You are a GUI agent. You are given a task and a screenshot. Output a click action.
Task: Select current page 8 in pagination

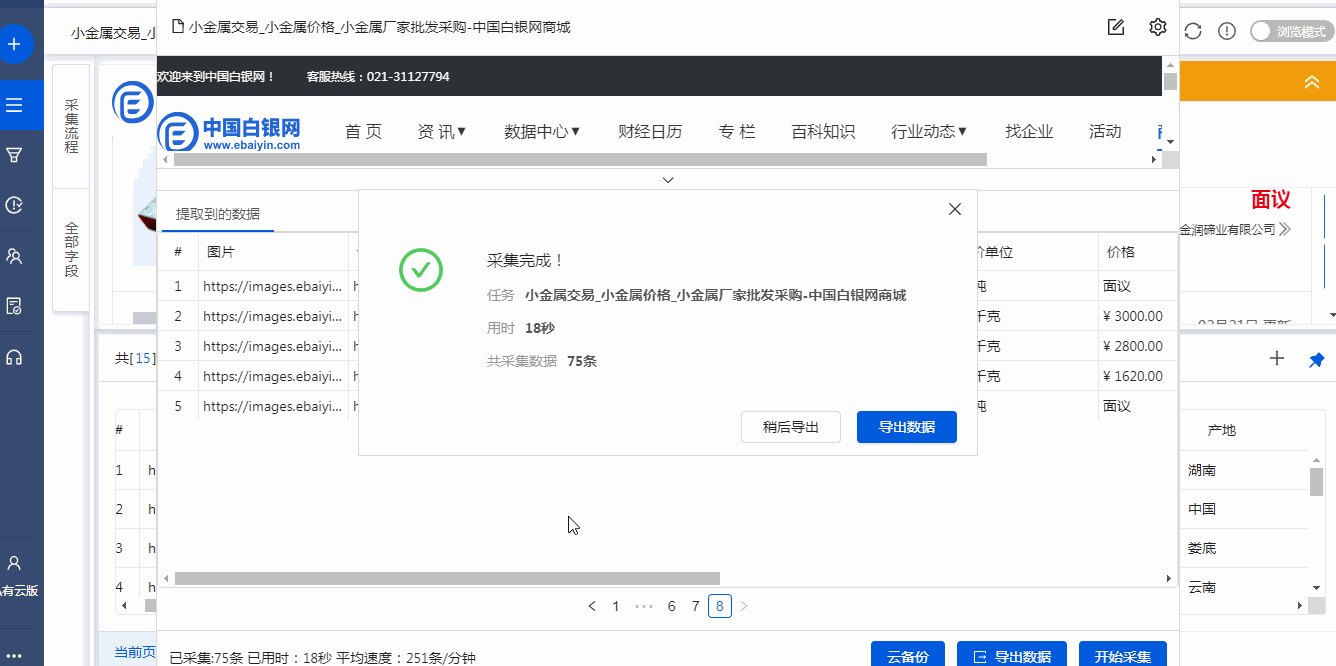[720, 606]
